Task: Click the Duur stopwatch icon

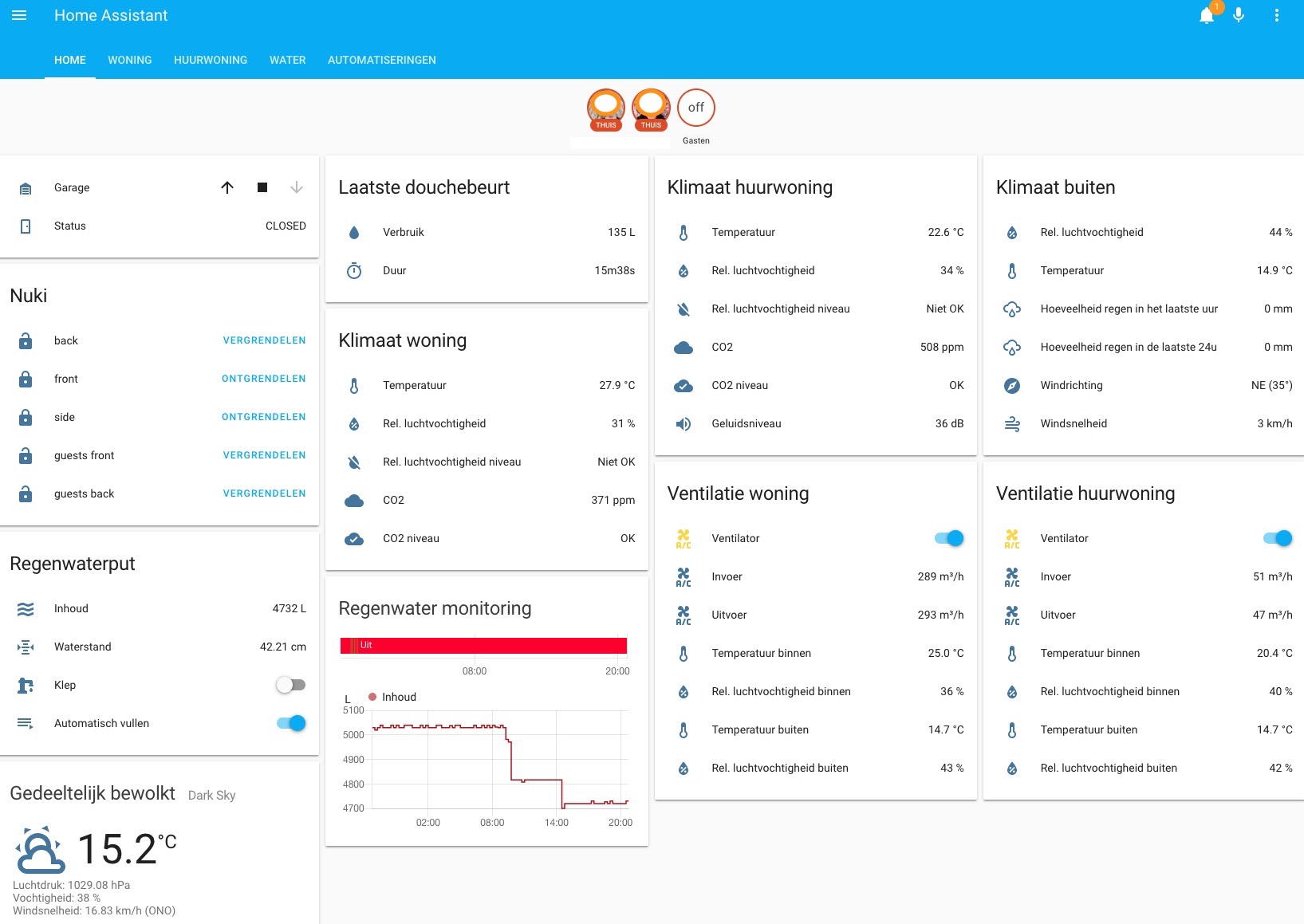Action: (354, 271)
